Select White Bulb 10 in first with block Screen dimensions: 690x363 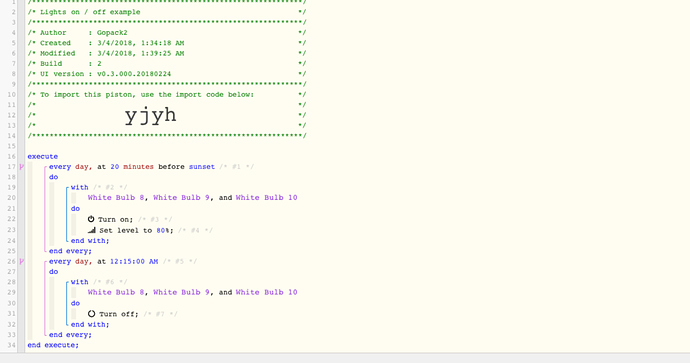[x=267, y=198]
